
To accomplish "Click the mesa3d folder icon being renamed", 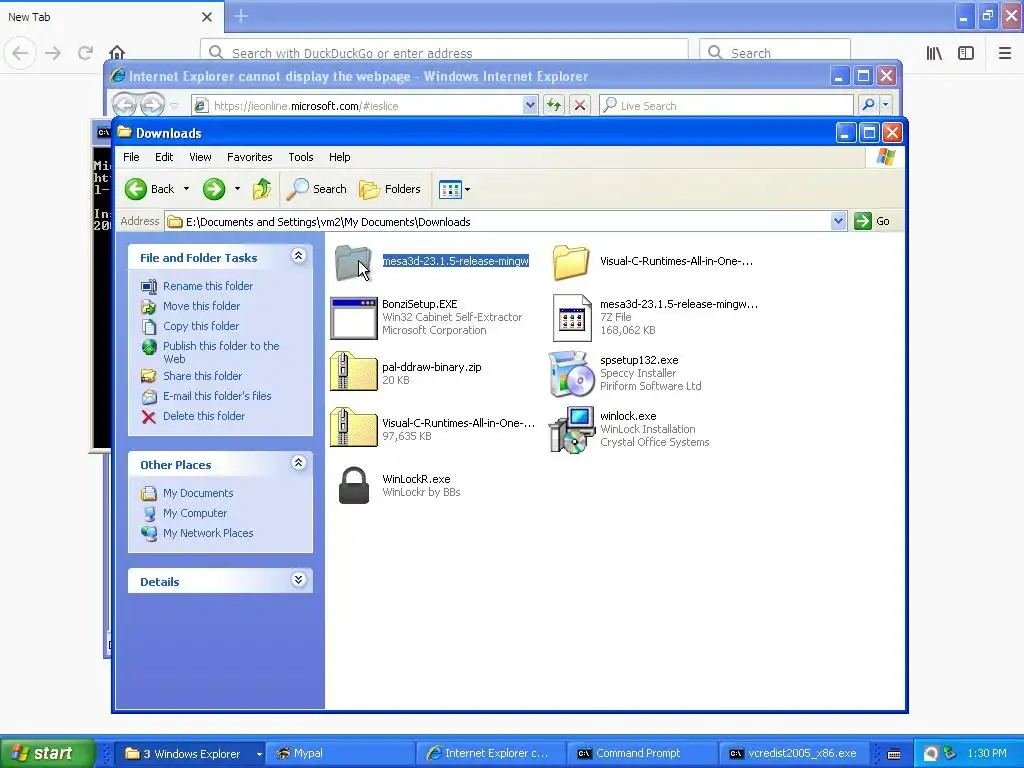I will (353, 263).
